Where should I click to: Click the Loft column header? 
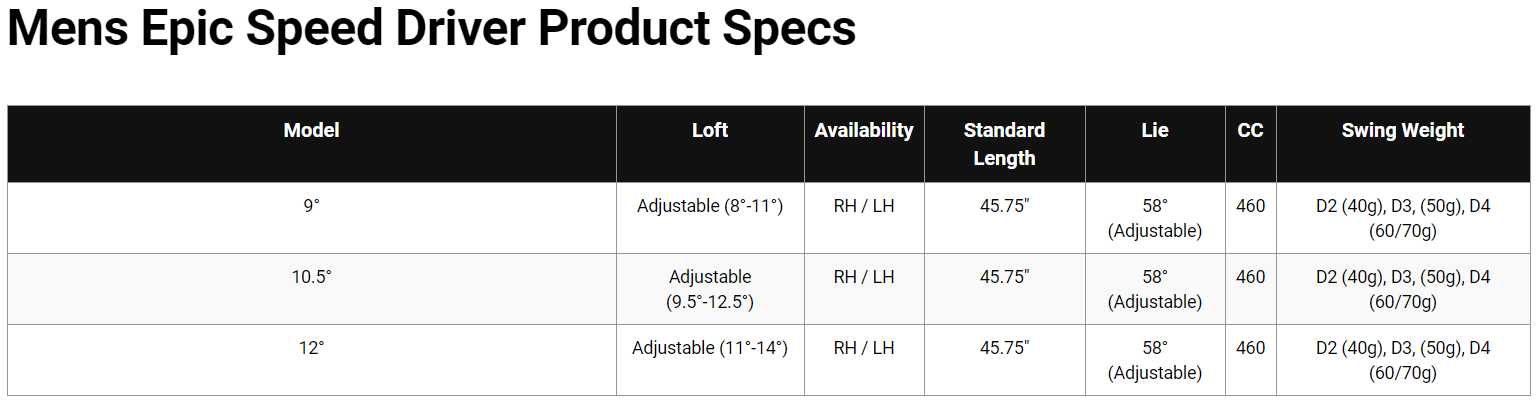coord(710,131)
